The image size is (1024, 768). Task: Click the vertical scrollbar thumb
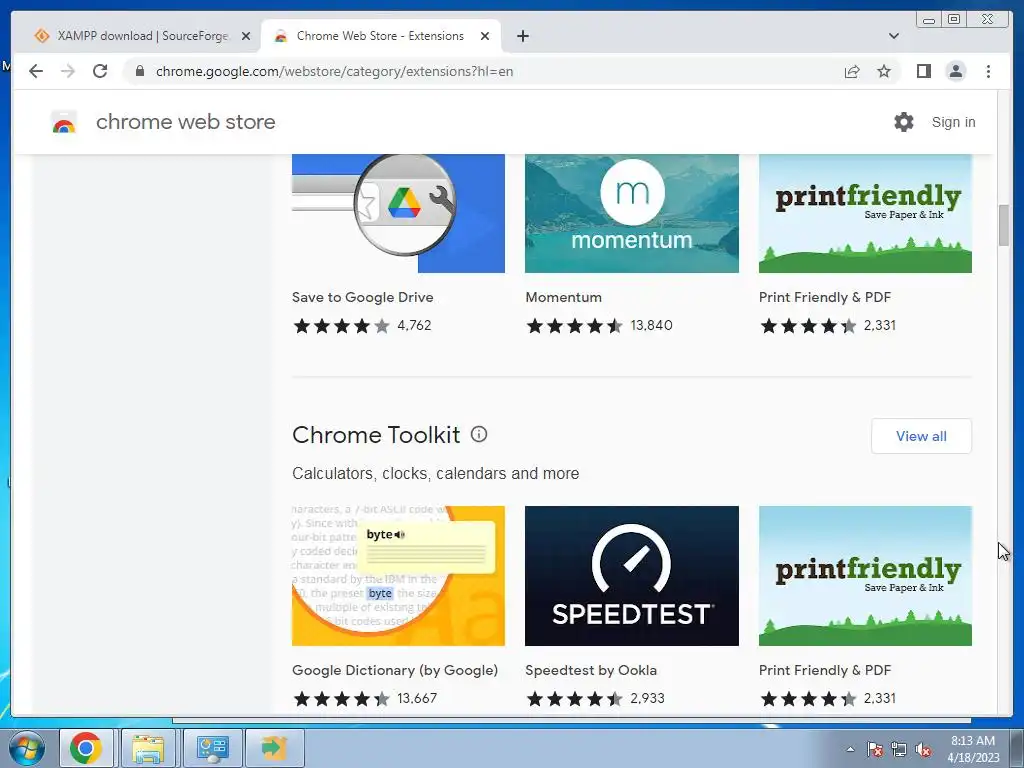(1004, 225)
